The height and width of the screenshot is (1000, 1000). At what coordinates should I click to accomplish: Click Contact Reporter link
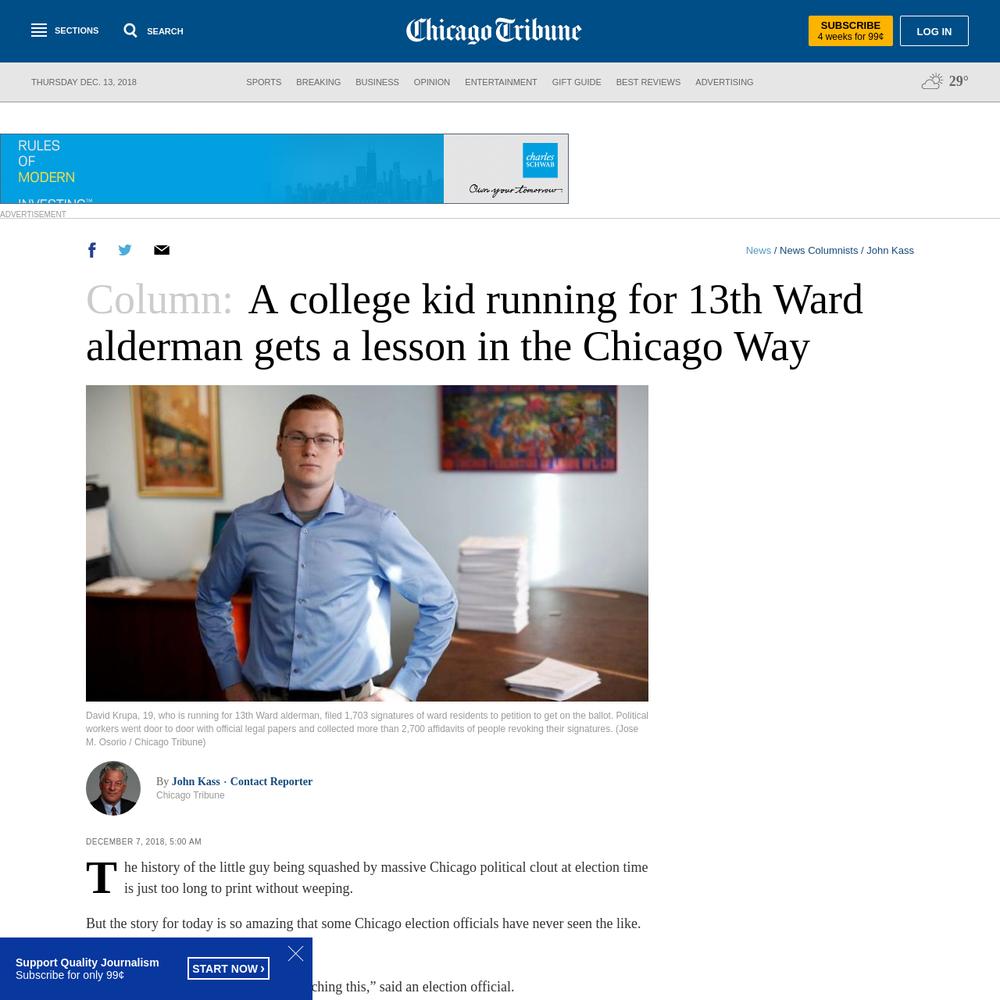[271, 781]
